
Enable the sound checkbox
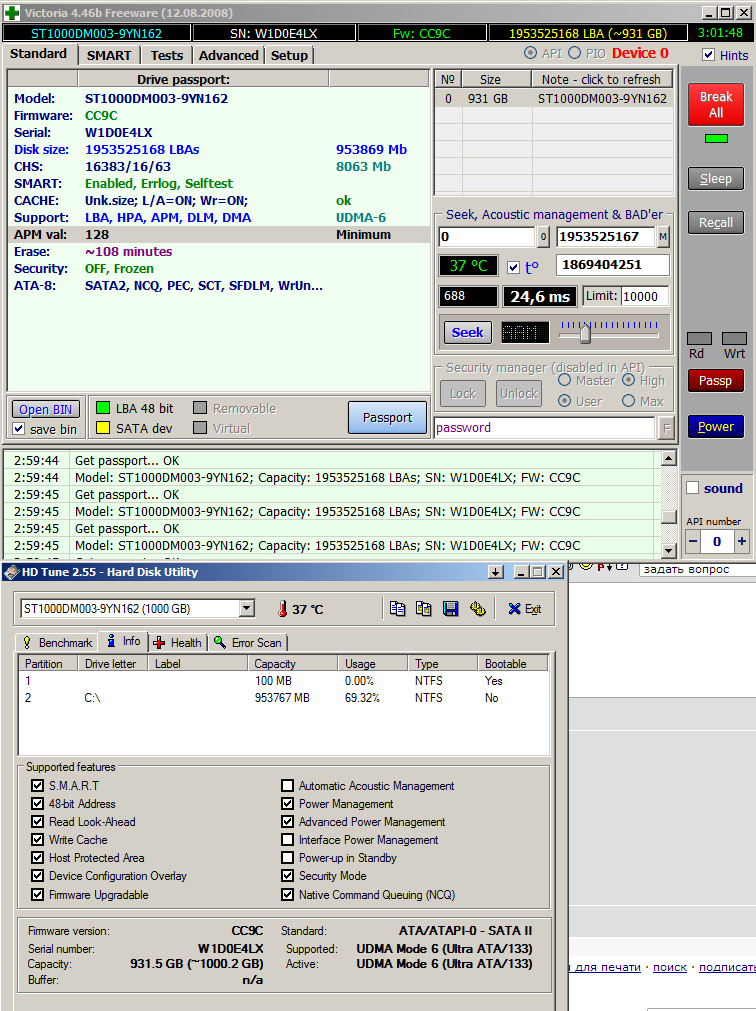[x=693, y=488]
